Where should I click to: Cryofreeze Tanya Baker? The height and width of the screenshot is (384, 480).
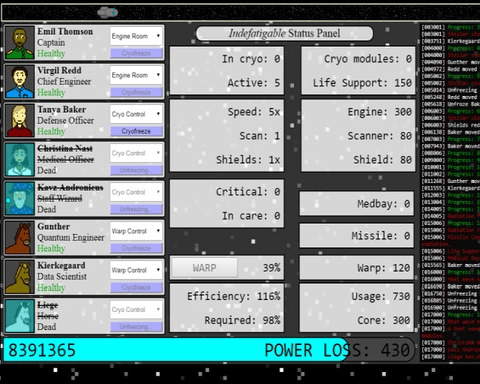136,131
